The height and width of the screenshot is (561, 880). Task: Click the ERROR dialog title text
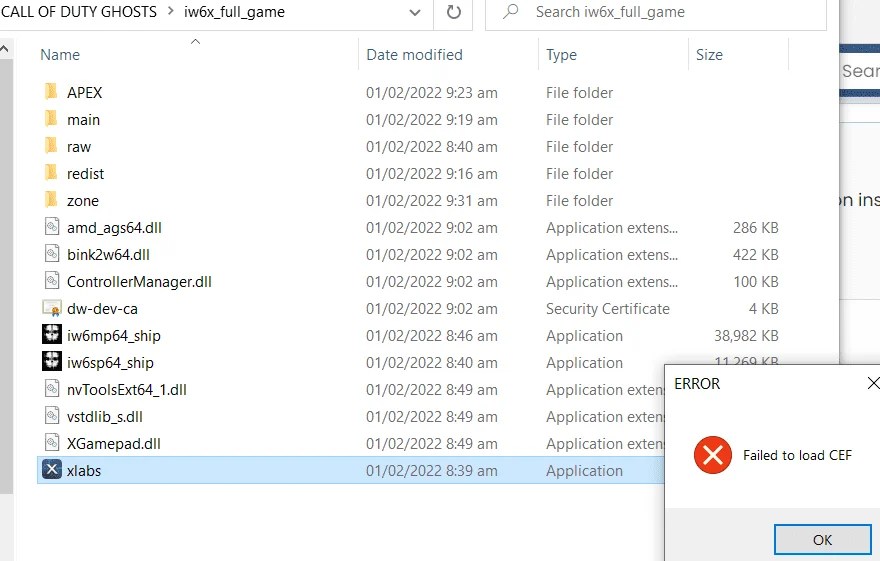696,384
